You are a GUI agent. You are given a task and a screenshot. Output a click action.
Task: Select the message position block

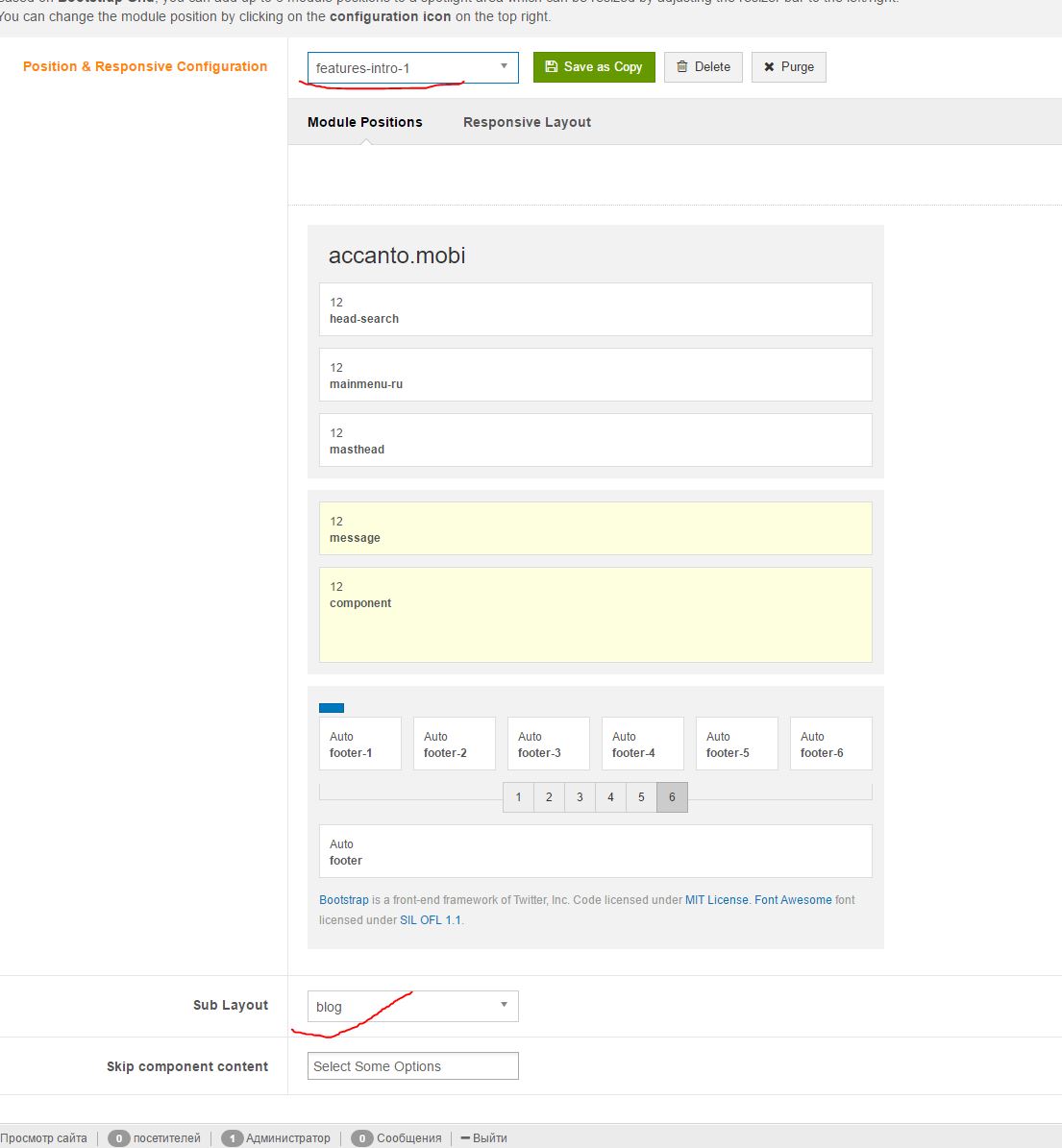coord(596,528)
